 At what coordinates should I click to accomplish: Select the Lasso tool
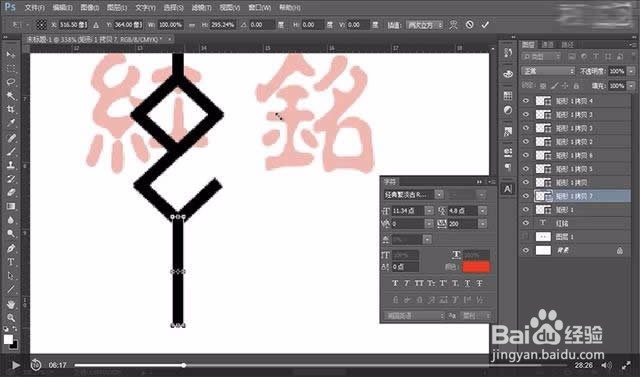coord(11,82)
